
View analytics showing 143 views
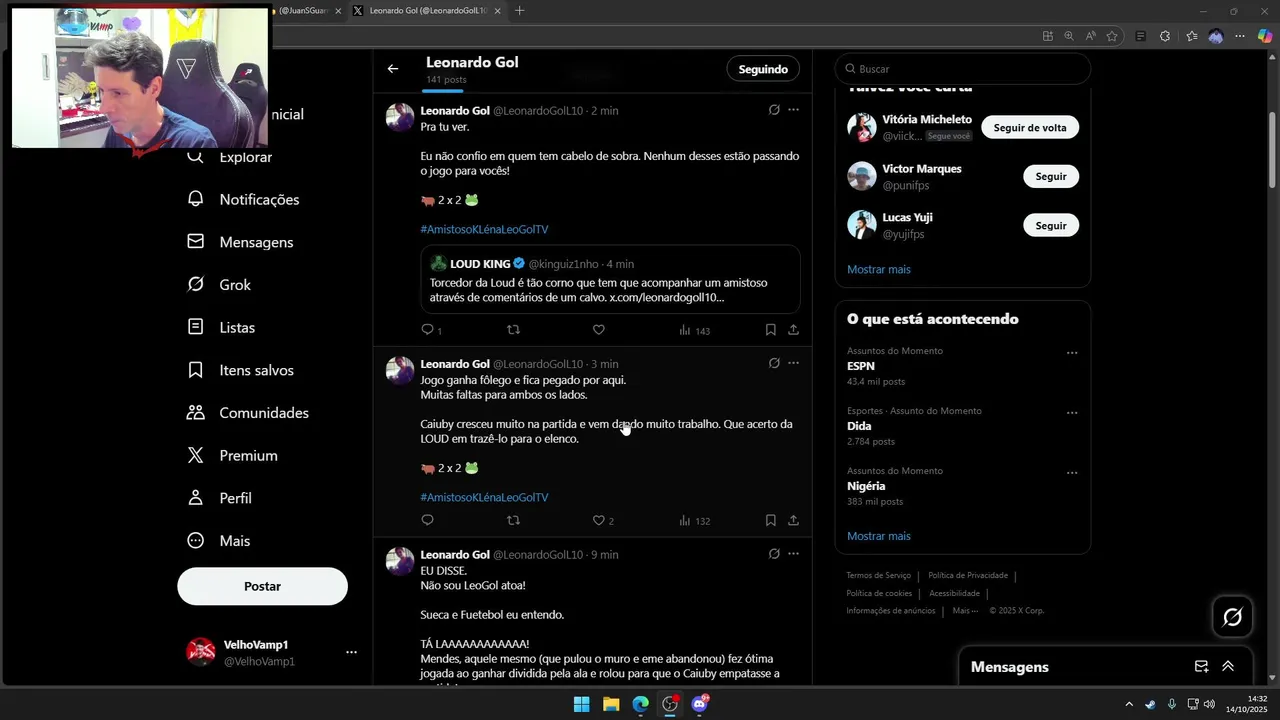(694, 330)
